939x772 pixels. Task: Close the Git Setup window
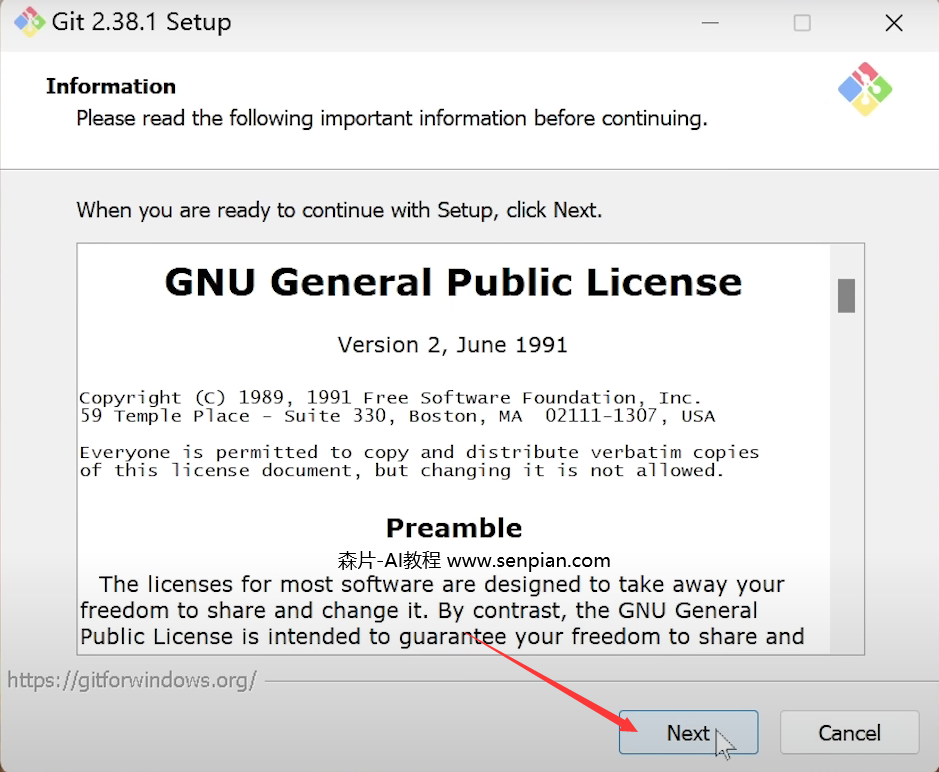(x=893, y=23)
